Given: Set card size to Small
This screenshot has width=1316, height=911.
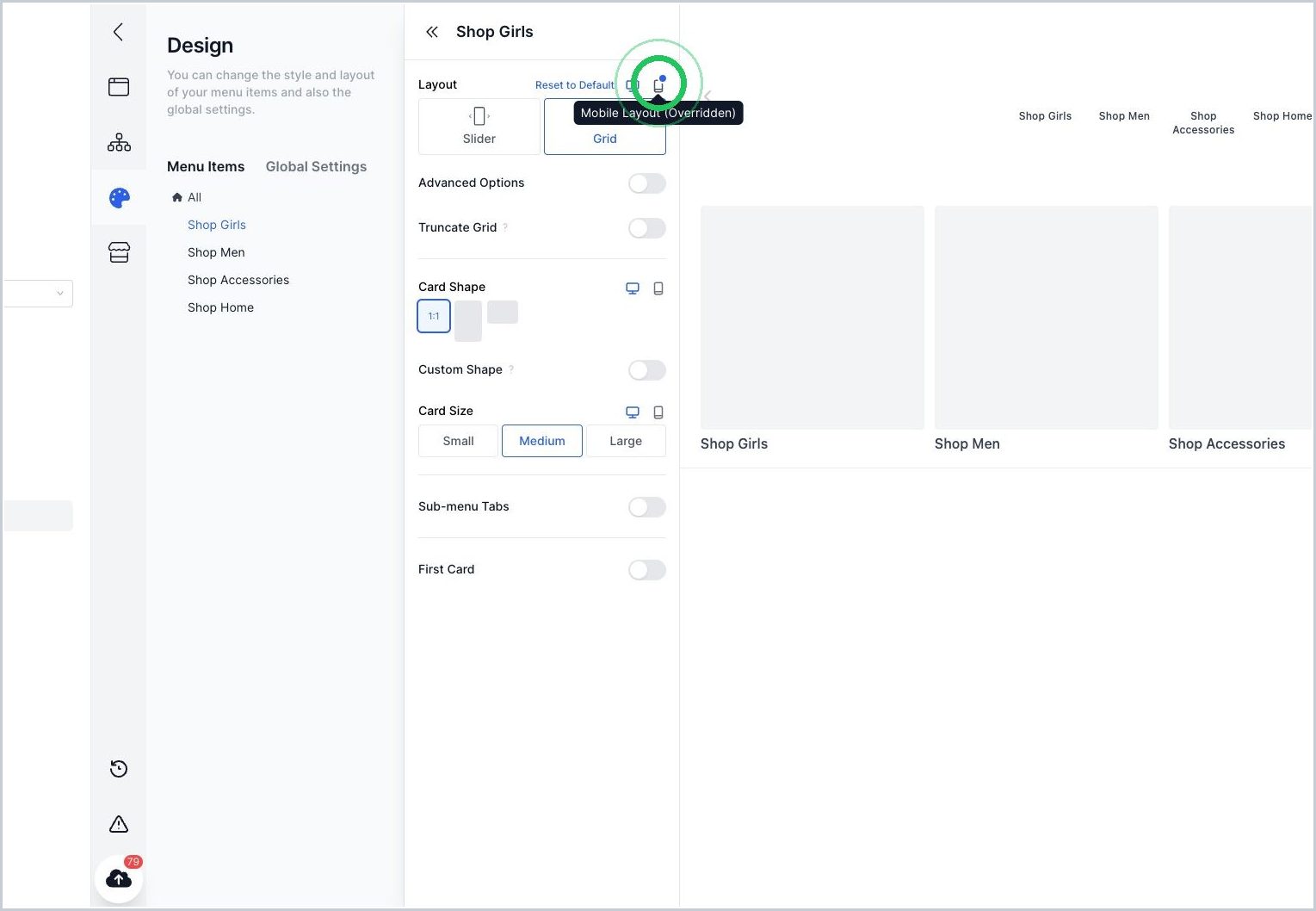Looking at the screenshot, I should click(x=458, y=441).
